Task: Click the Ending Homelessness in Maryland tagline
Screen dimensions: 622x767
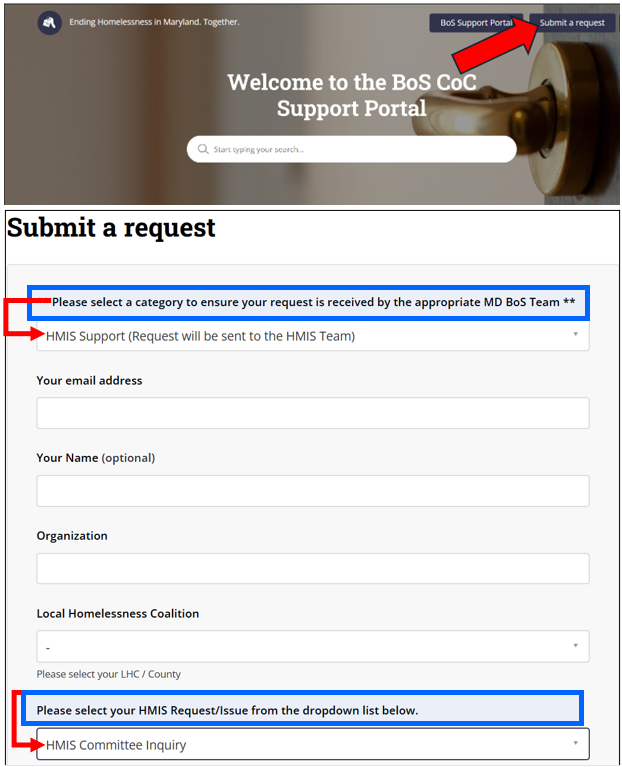Action: coord(154,22)
